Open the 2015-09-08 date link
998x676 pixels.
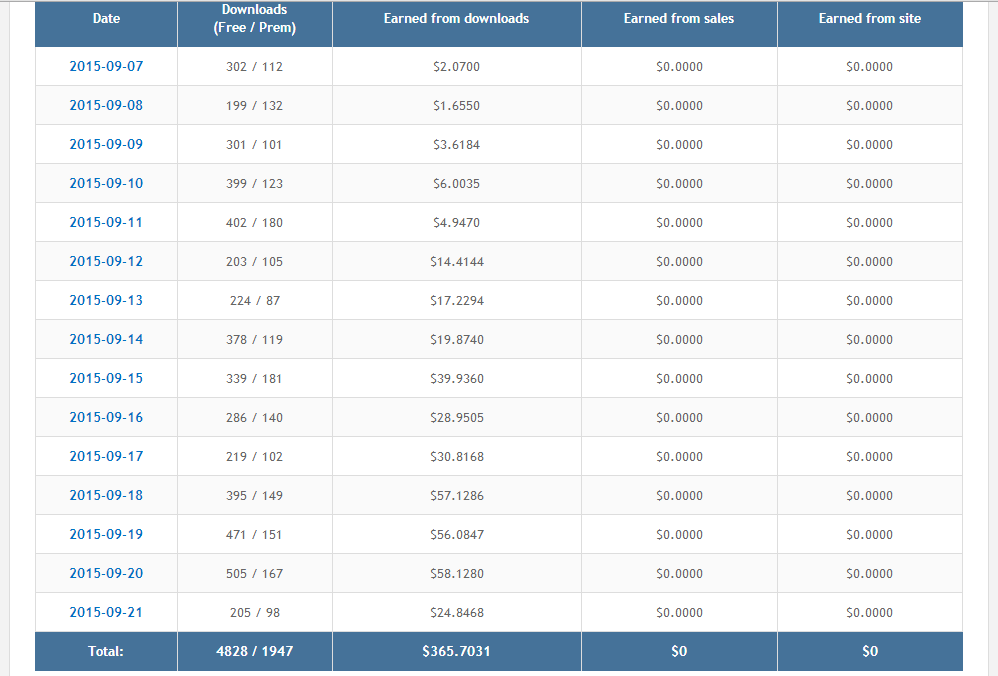106,105
